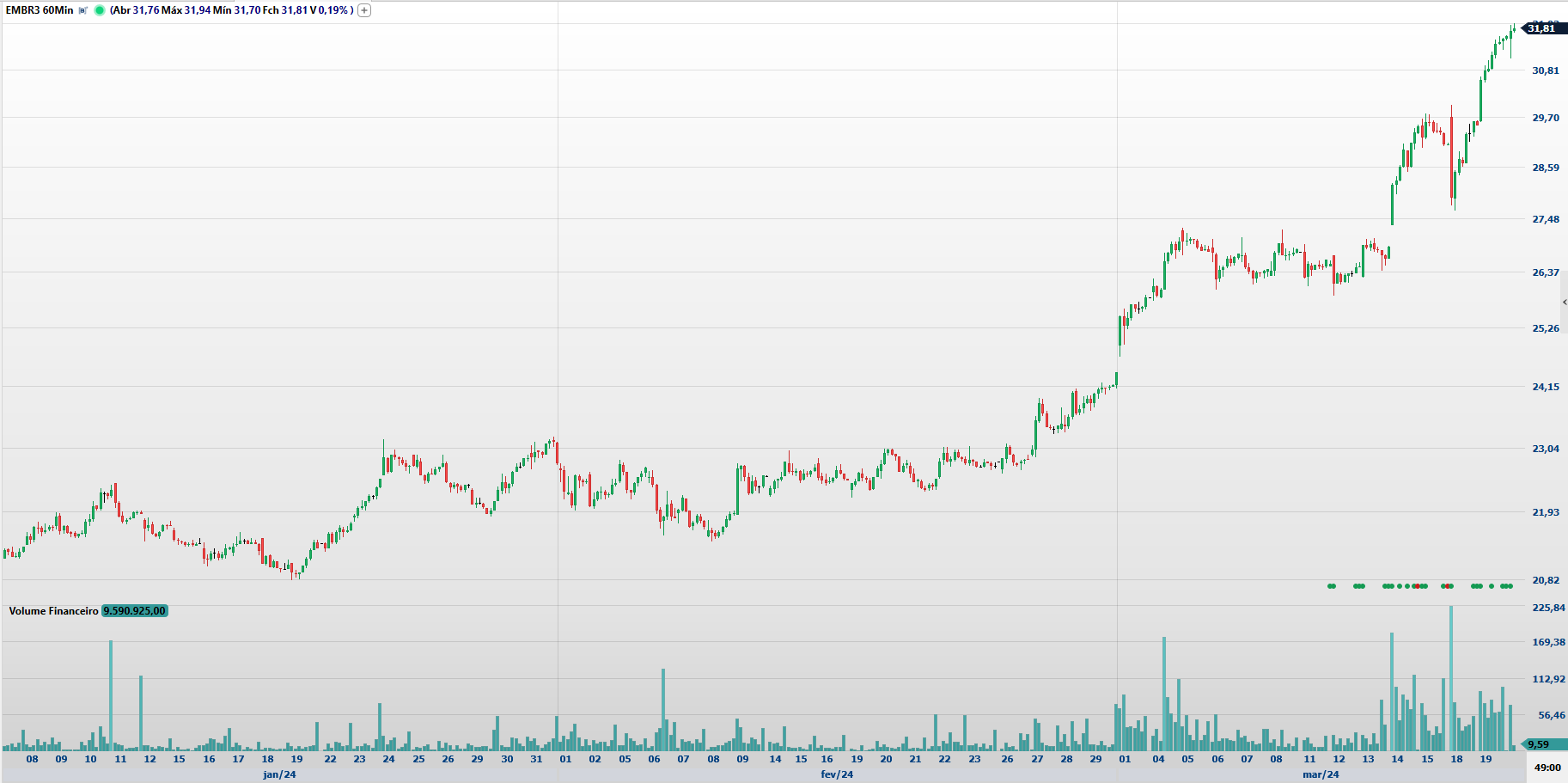Click the tall volume bar on day 11 in January
Viewport: 1568px width, 783px height.
[111, 696]
